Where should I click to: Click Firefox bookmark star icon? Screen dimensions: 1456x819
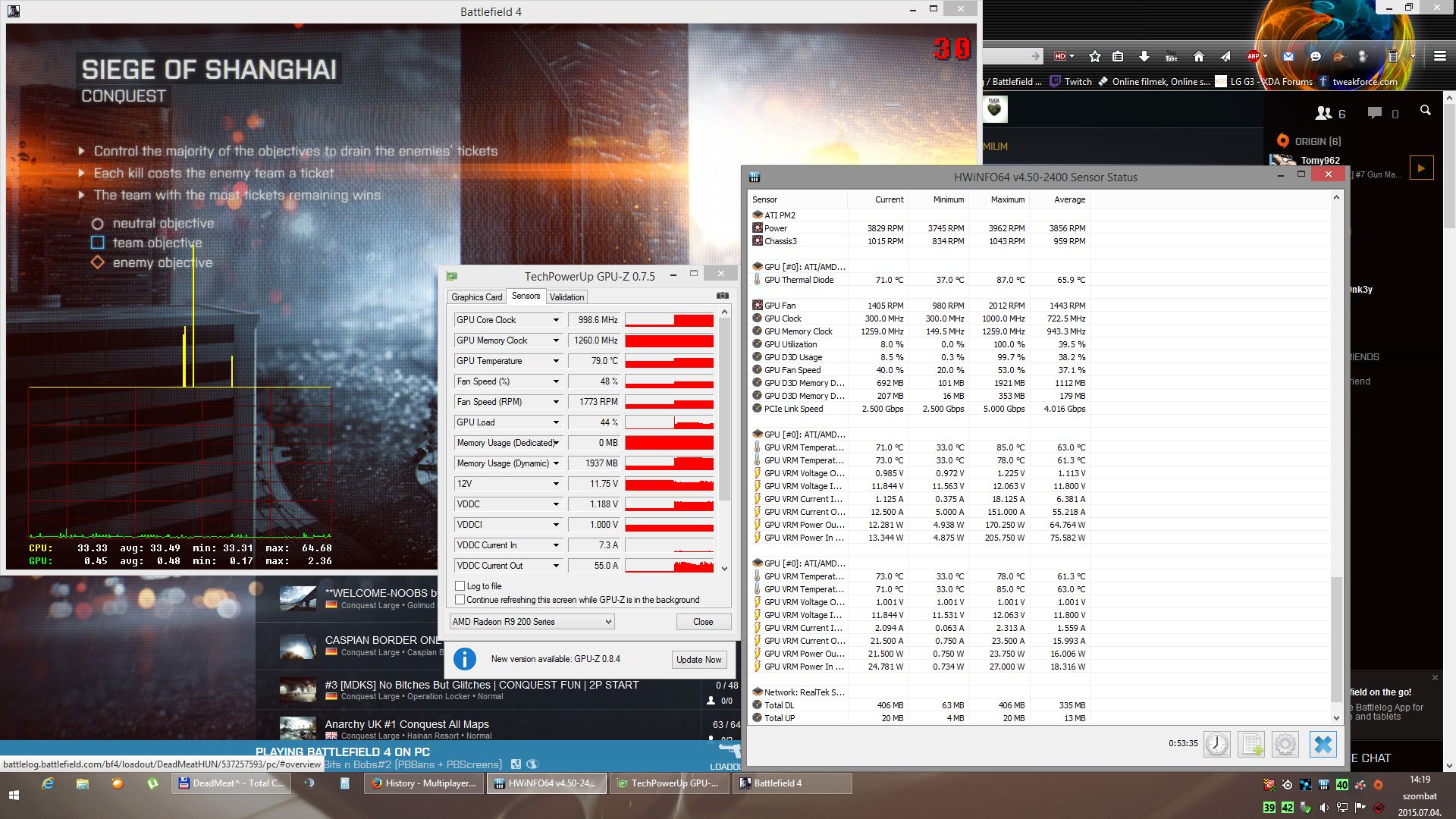click(x=1094, y=56)
